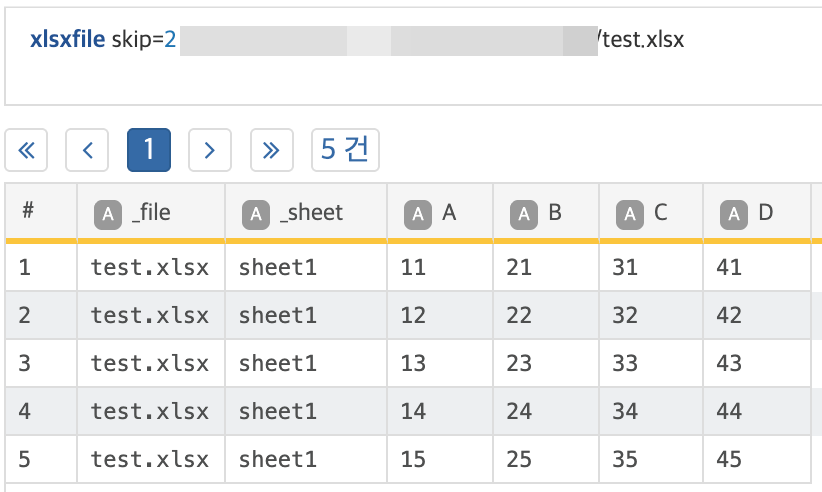
Task: Click the test.xlsx cell in row 3
Action: [x=150, y=363]
